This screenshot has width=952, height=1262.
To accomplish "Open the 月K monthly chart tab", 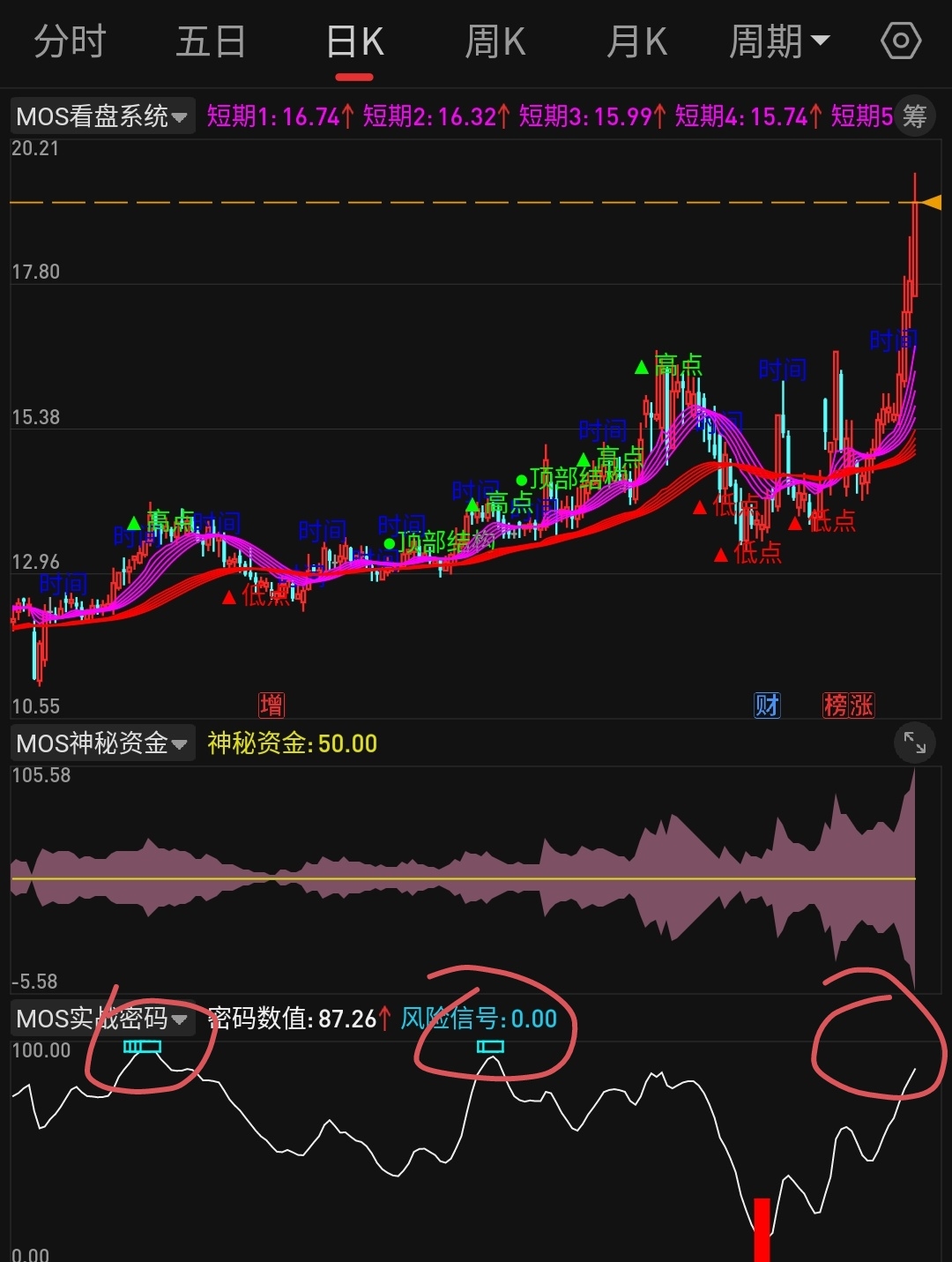I will (x=636, y=42).
